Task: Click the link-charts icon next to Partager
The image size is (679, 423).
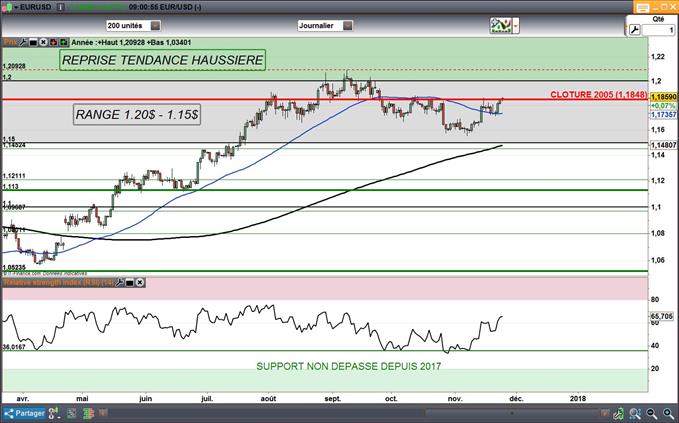Action: tap(54, 413)
